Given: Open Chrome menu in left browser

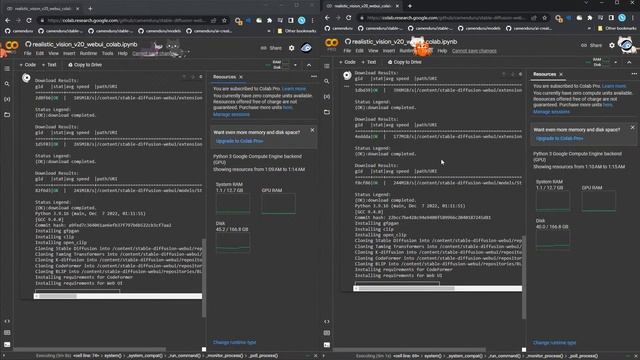Looking at the screenshot, I should coord(313,20).
